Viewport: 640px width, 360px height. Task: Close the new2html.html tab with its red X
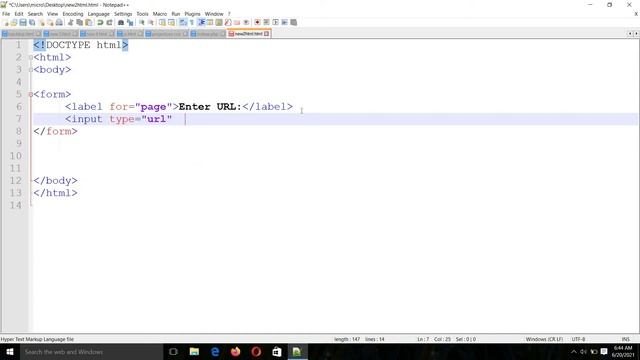pos(267,34)
